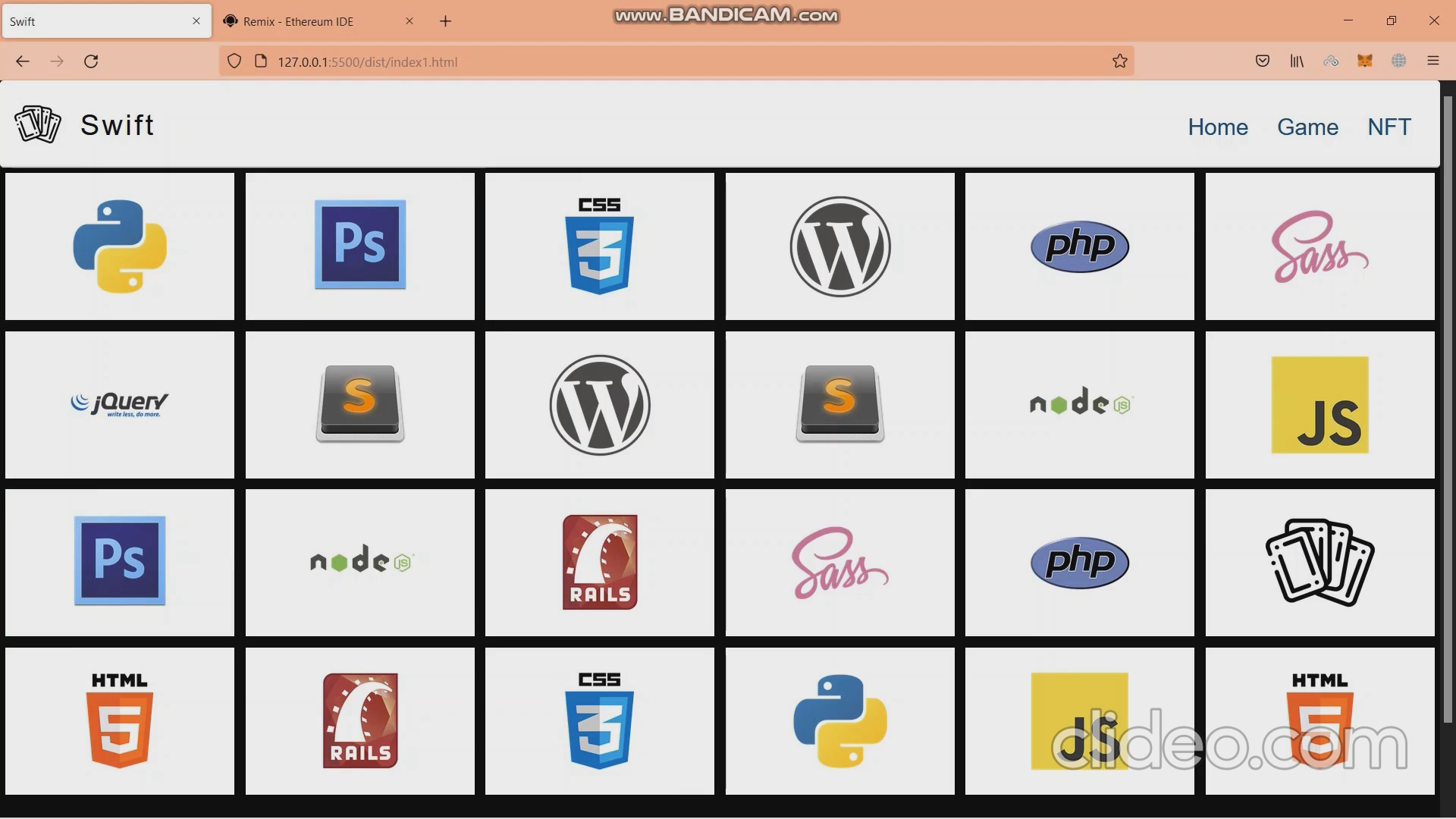Open the MetaMask fox extension
Image resolution: width=1456 pixels, height=819 pixels.
tap(1365, 61)
